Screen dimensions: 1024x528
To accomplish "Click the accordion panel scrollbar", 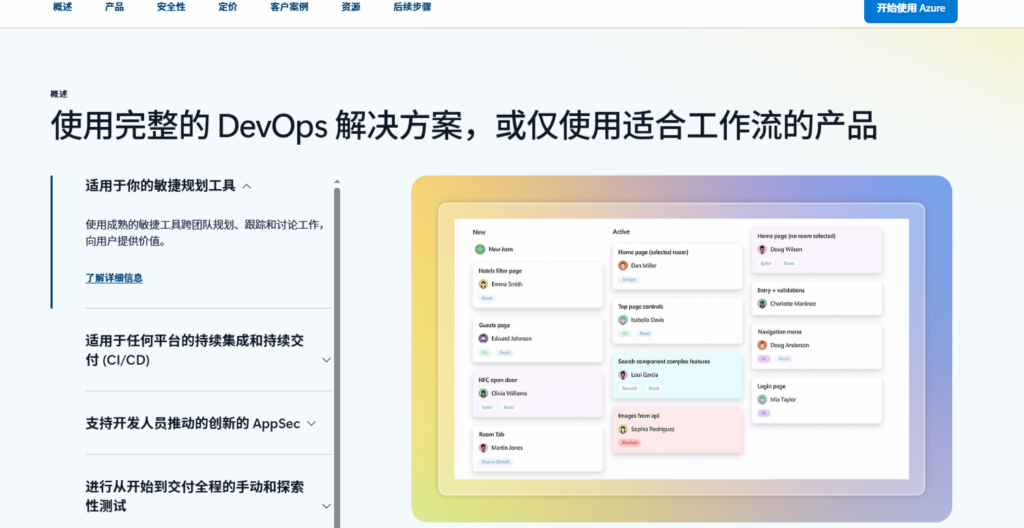I will coord(337,356).
